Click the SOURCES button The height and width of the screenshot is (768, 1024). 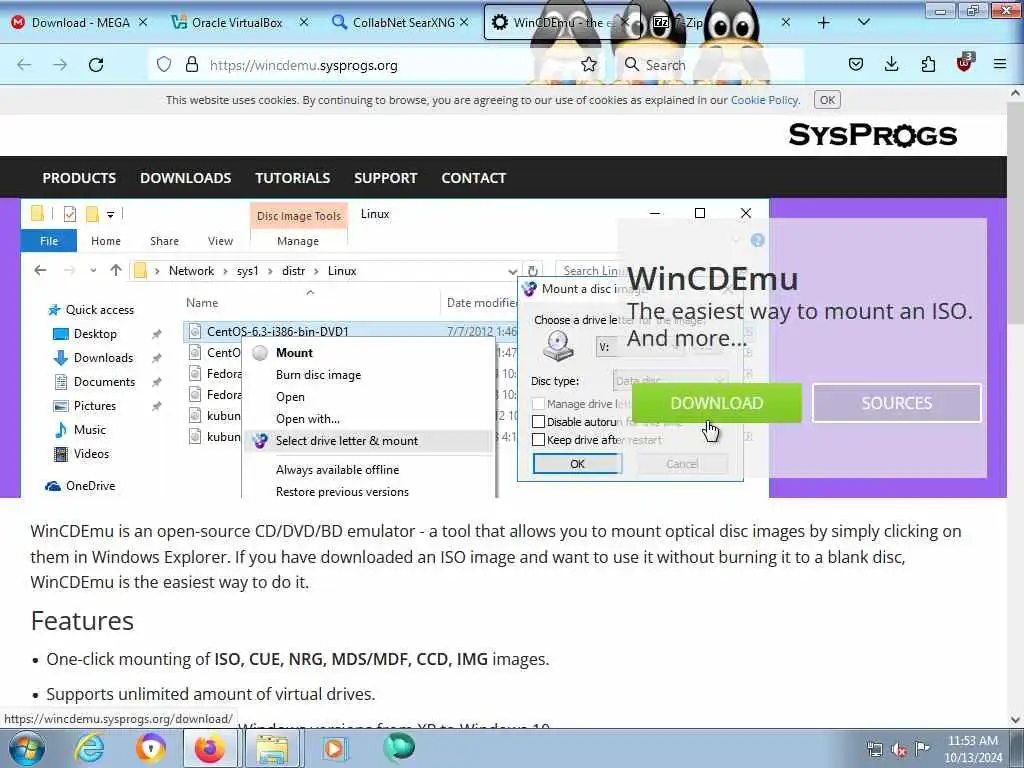(x=897, y=403)
